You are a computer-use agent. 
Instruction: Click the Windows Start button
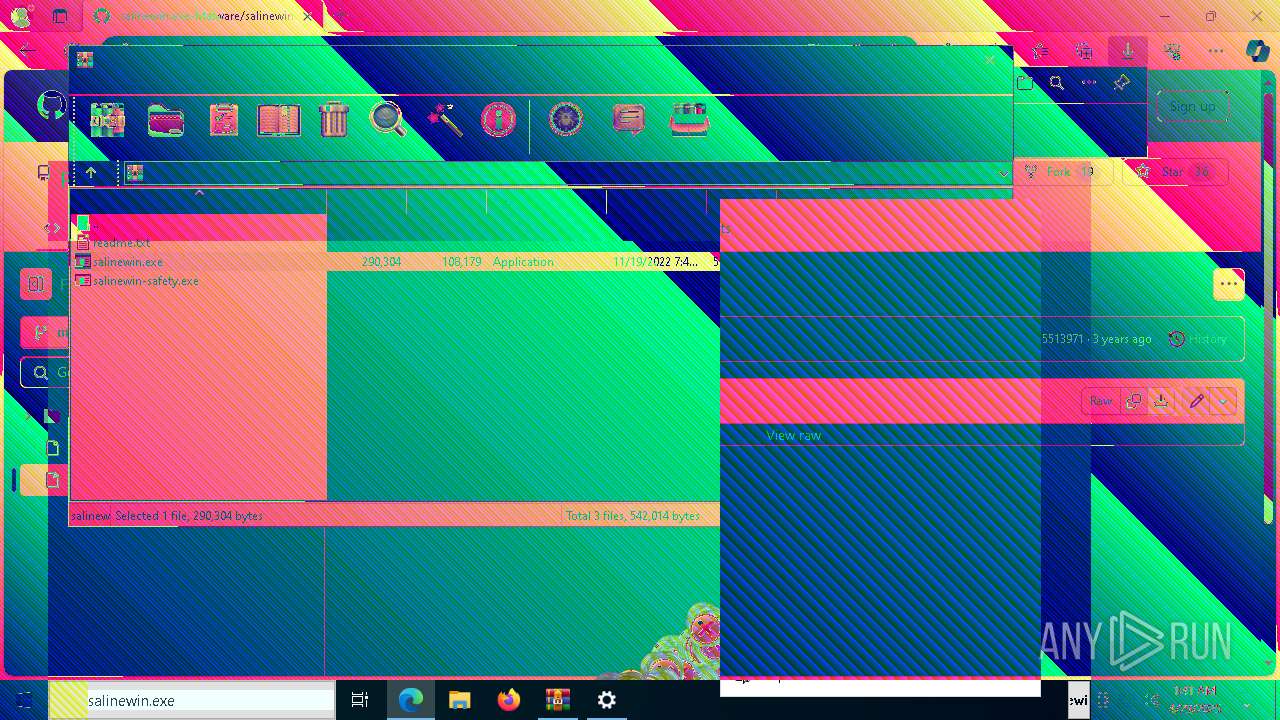point(24,700)
